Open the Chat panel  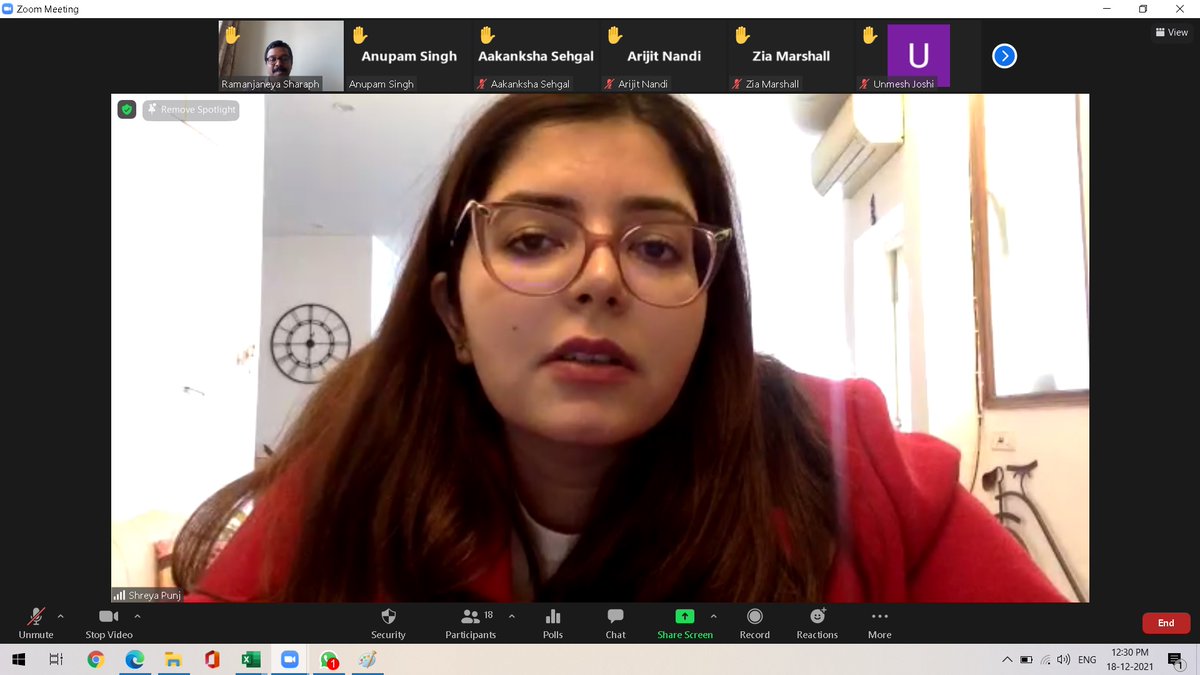click(x=614, y=623)
